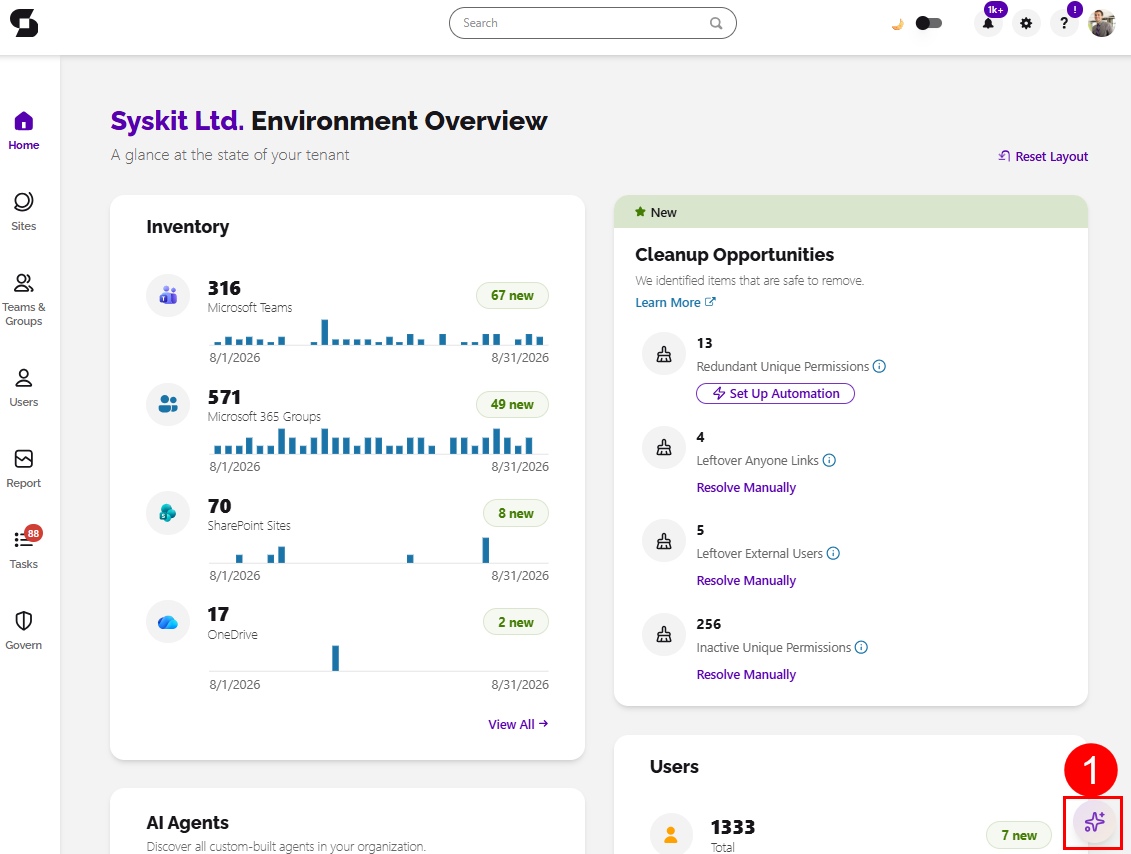Open notifications bell with 1k+ badge
The width and height of the screenshot is (1131, 854).
click(x=988, y=23)
